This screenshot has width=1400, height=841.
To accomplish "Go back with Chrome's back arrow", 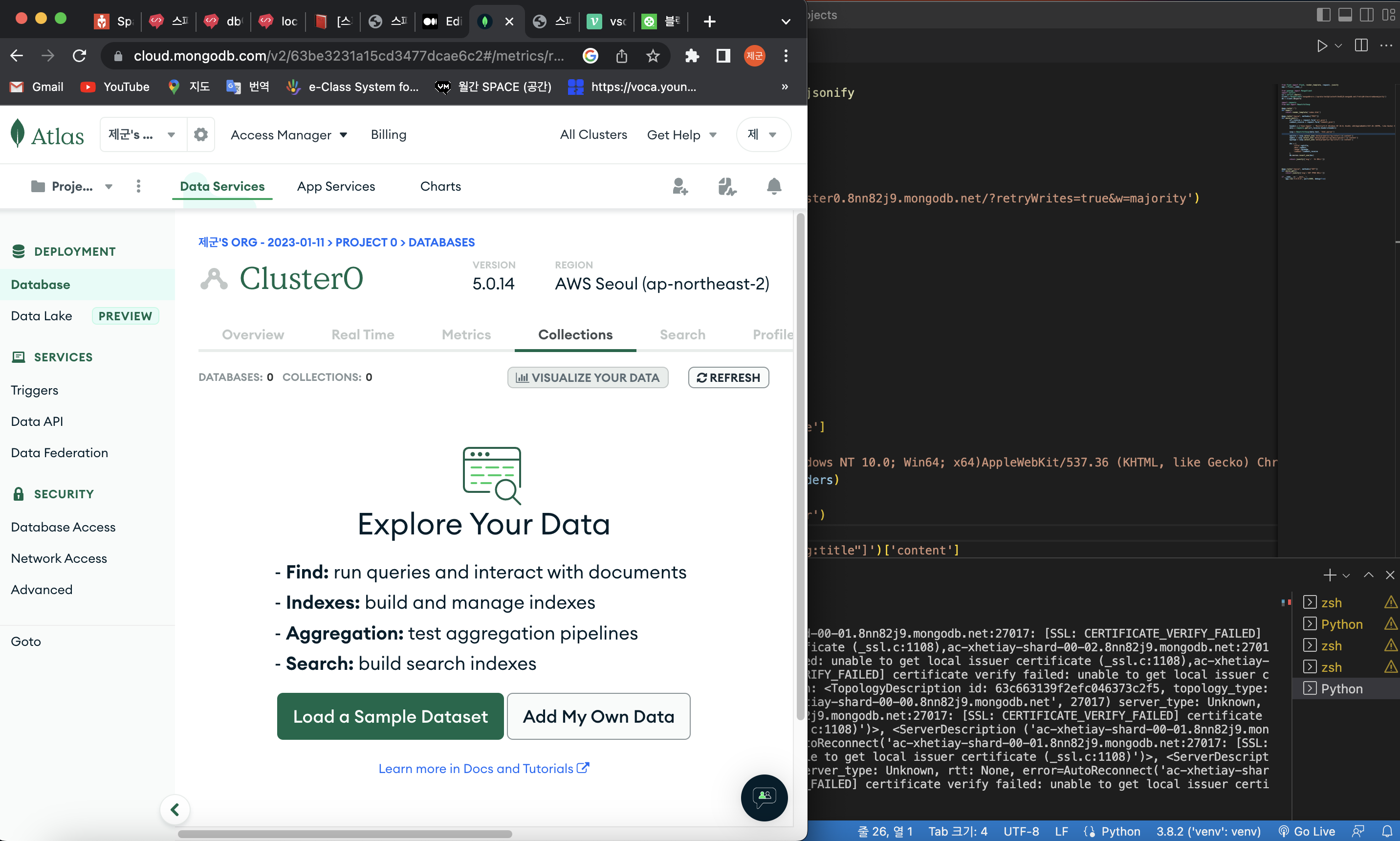I will click(17, 56).
